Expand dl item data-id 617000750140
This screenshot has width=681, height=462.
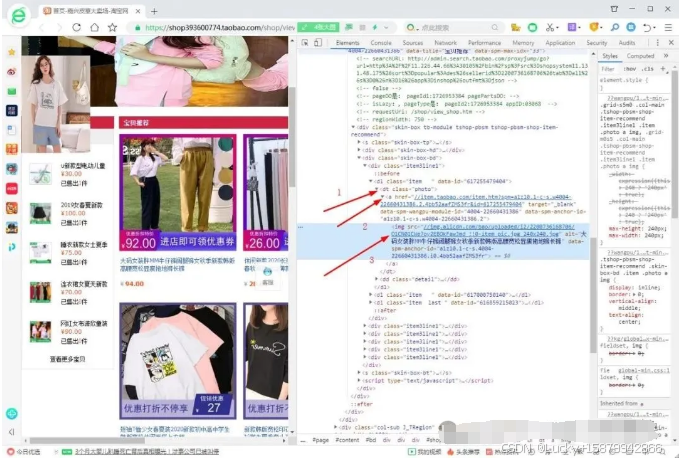tap(370, 295)
